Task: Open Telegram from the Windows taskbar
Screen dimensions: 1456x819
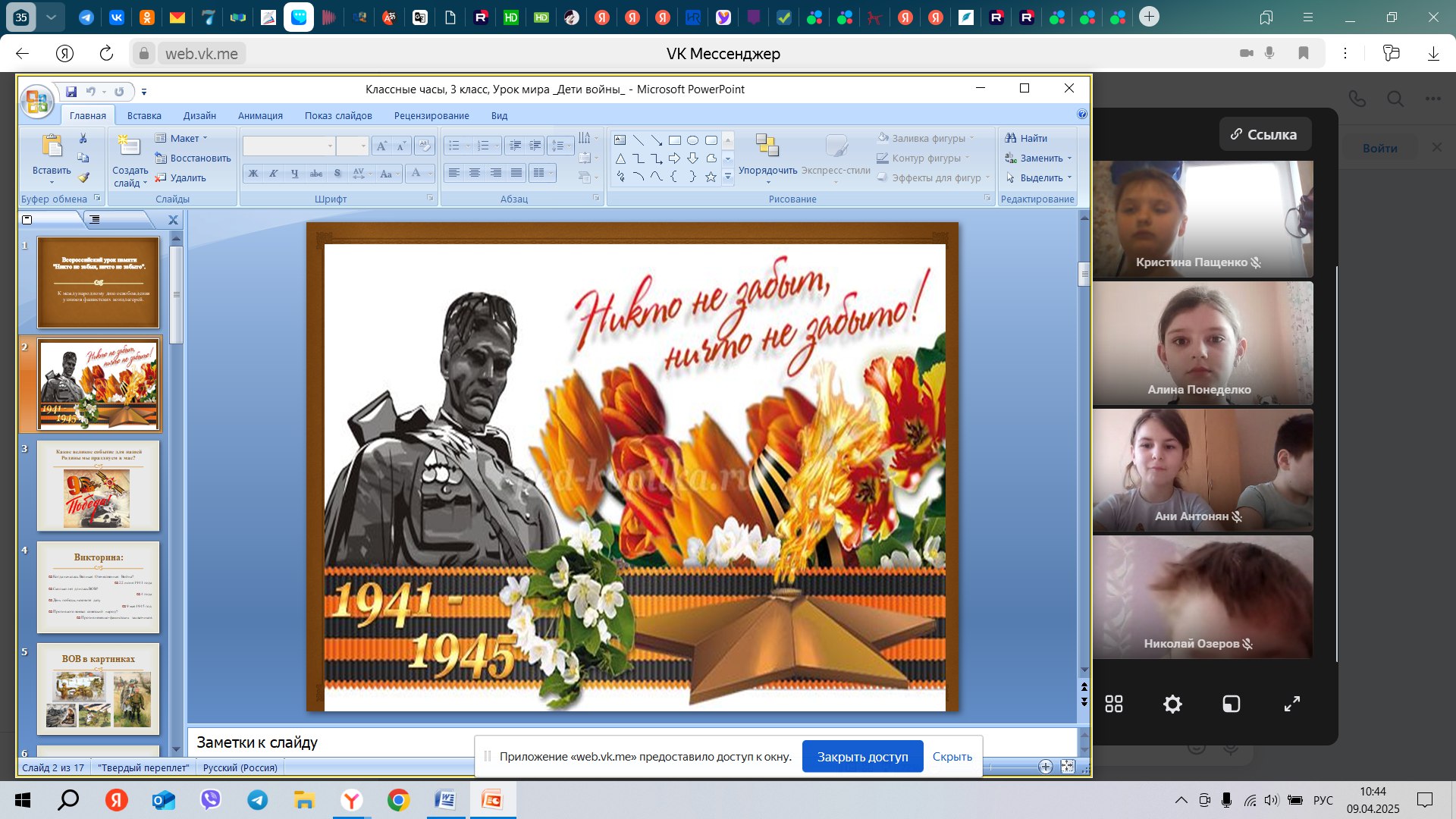Action: point(258,799)
